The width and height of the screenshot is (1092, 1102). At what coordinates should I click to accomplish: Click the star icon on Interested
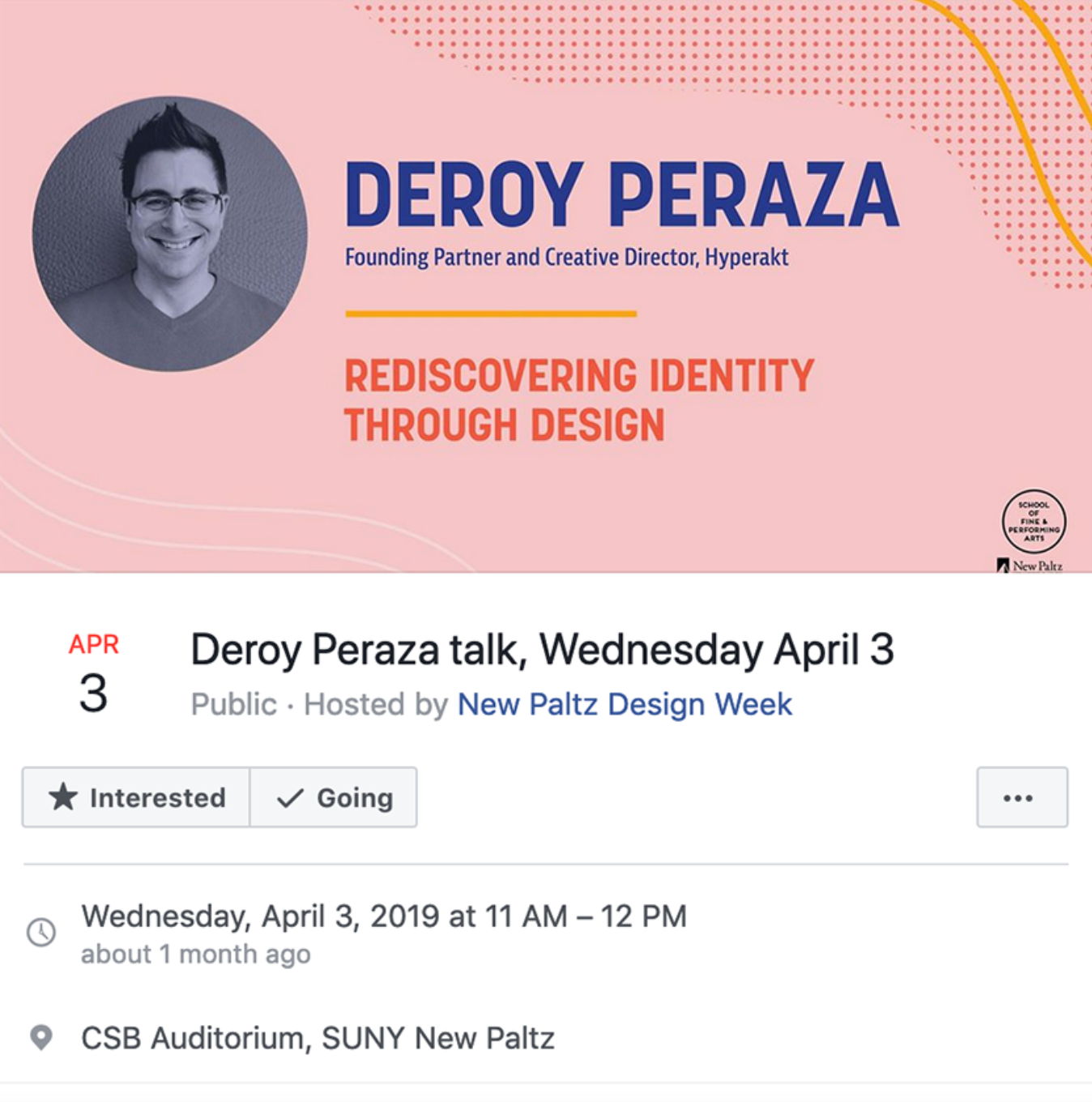(x=63, y=797)
